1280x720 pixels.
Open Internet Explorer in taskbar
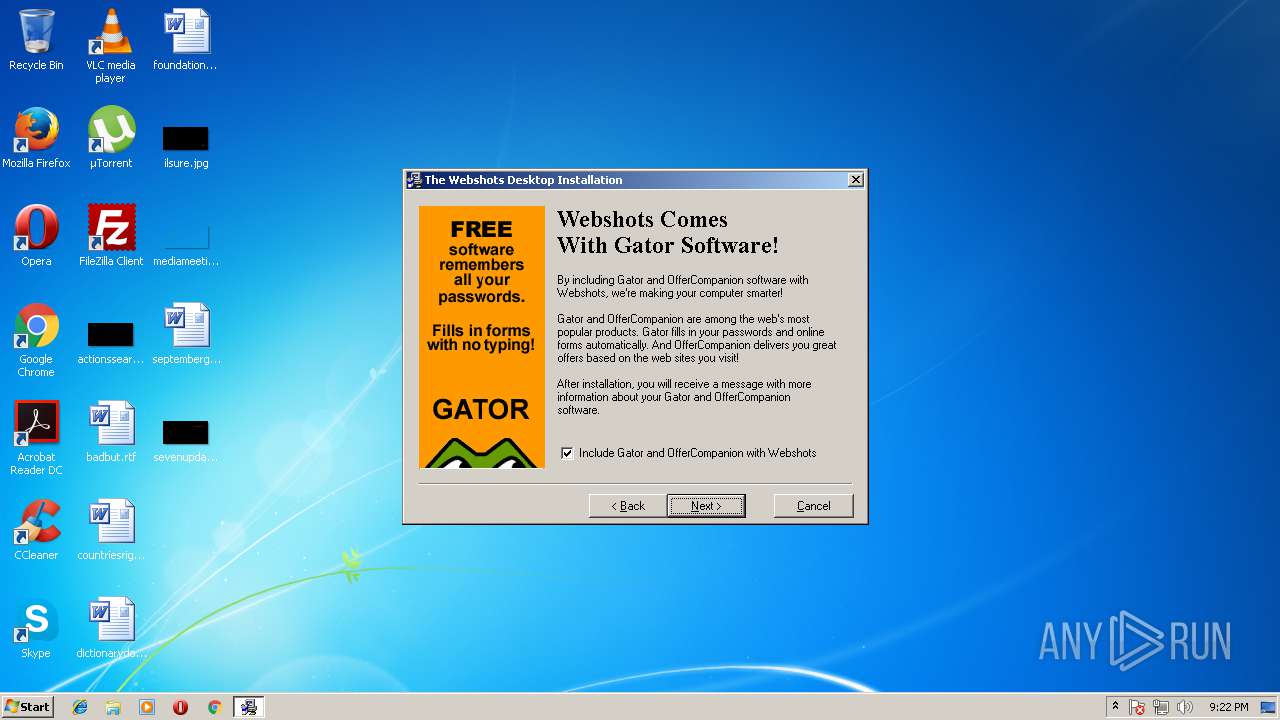click(x=80, y=707)
